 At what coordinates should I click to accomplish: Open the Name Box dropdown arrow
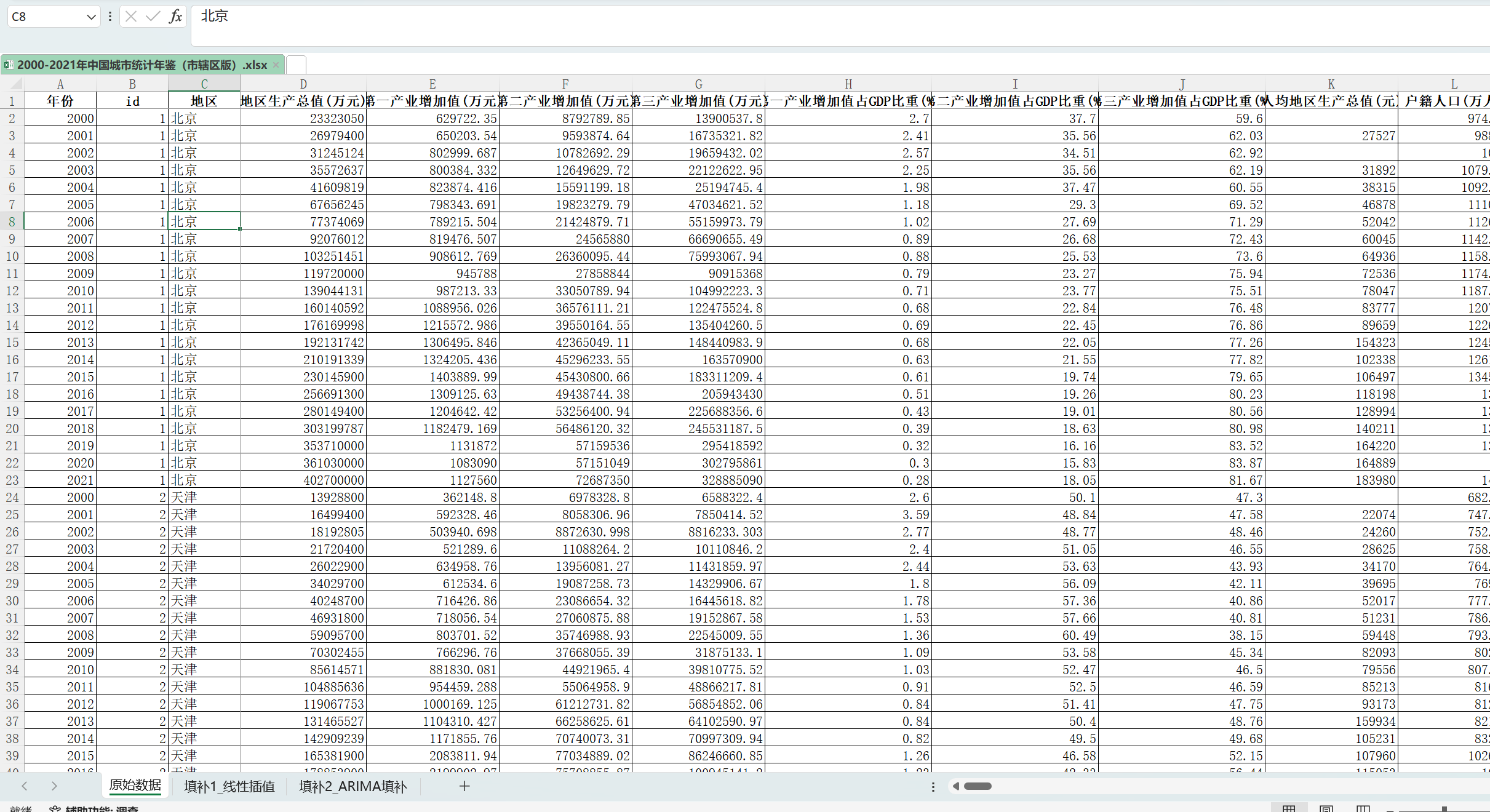(x=91, y=17)
